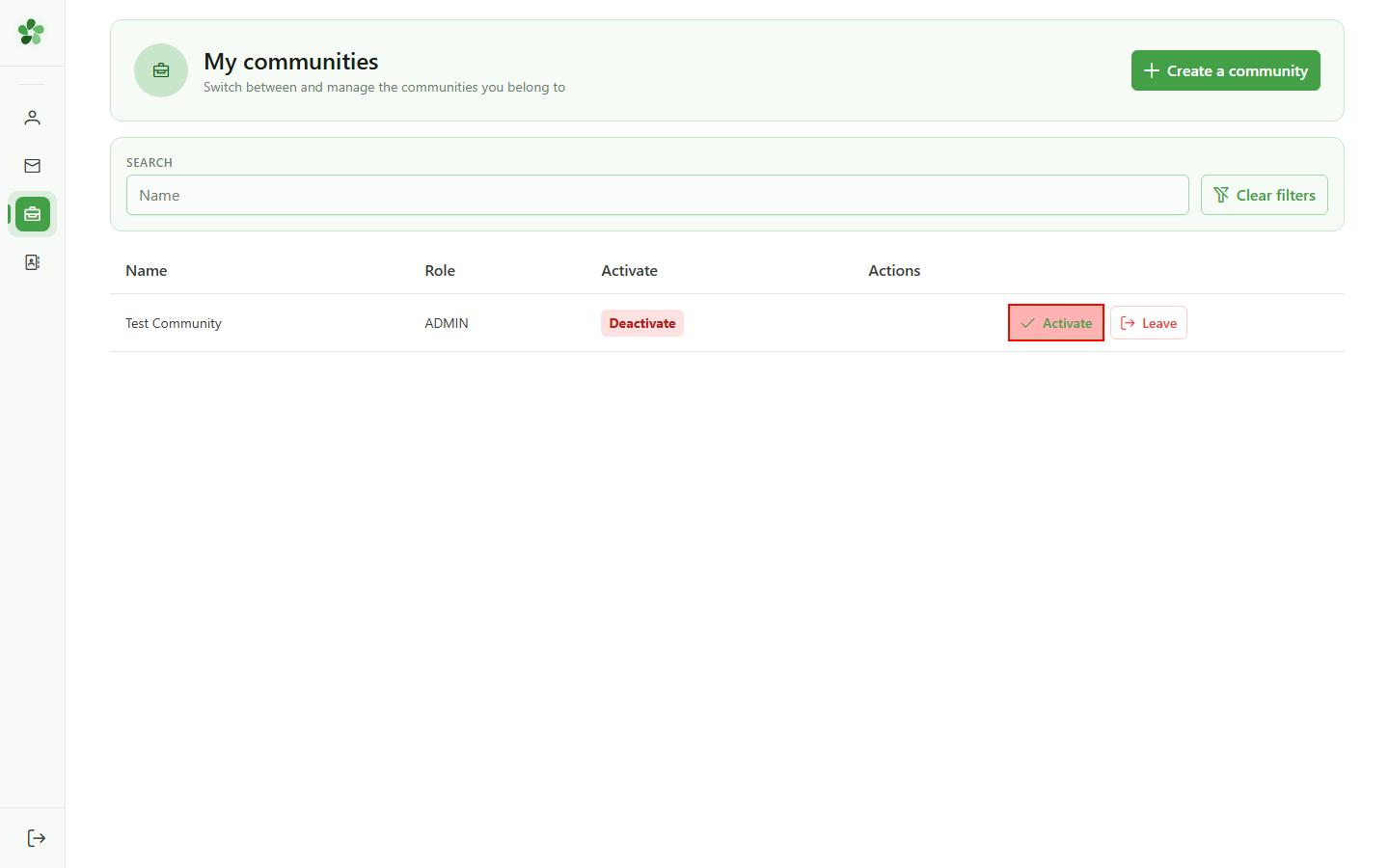Click Clear filters button
This screenshot has height=868, width=1389.
1264,195
